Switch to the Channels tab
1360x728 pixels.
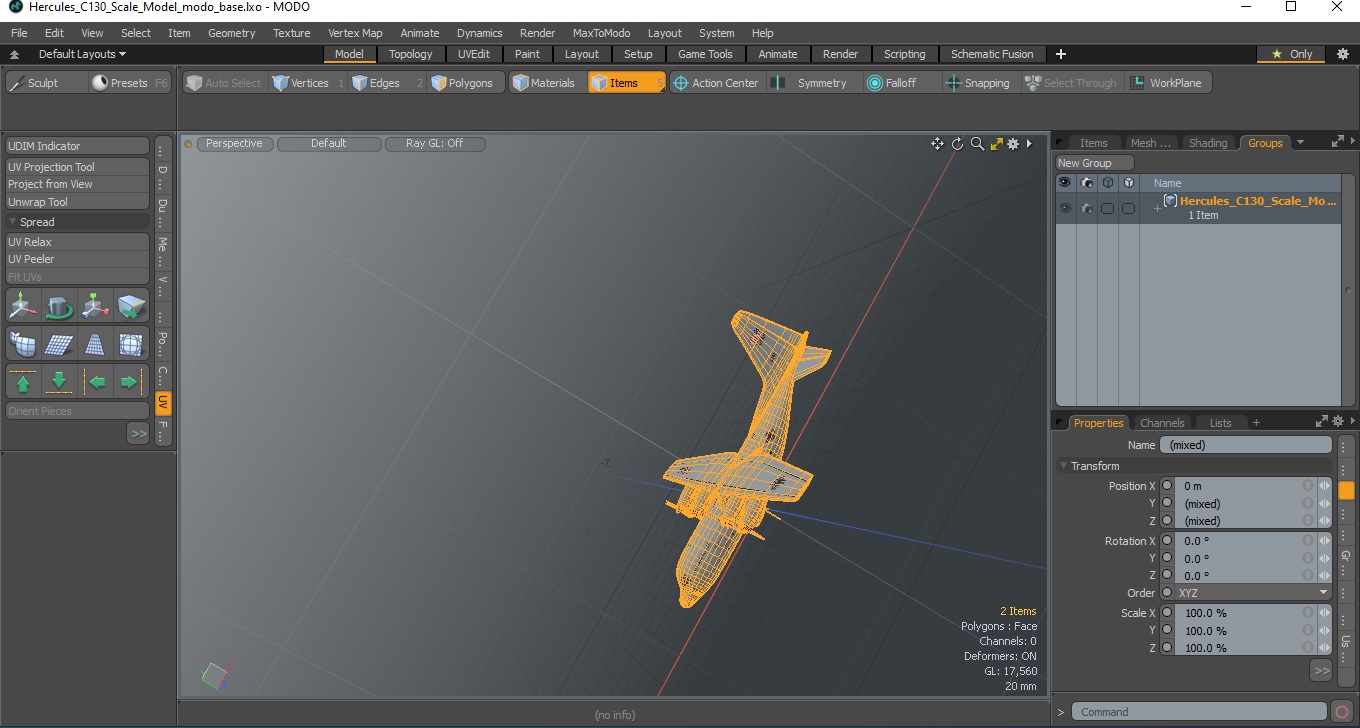pyautogui.click(x=1162, y=423)
